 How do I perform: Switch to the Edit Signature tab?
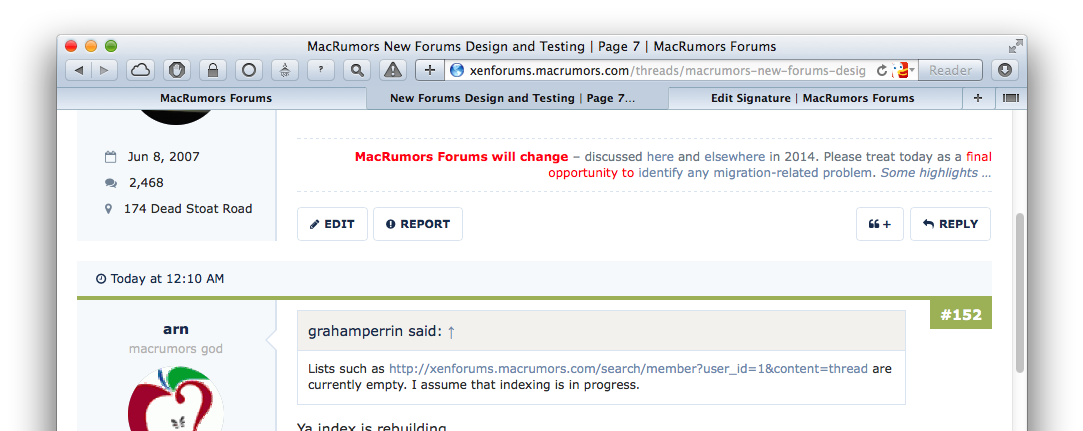pos(813,98)
